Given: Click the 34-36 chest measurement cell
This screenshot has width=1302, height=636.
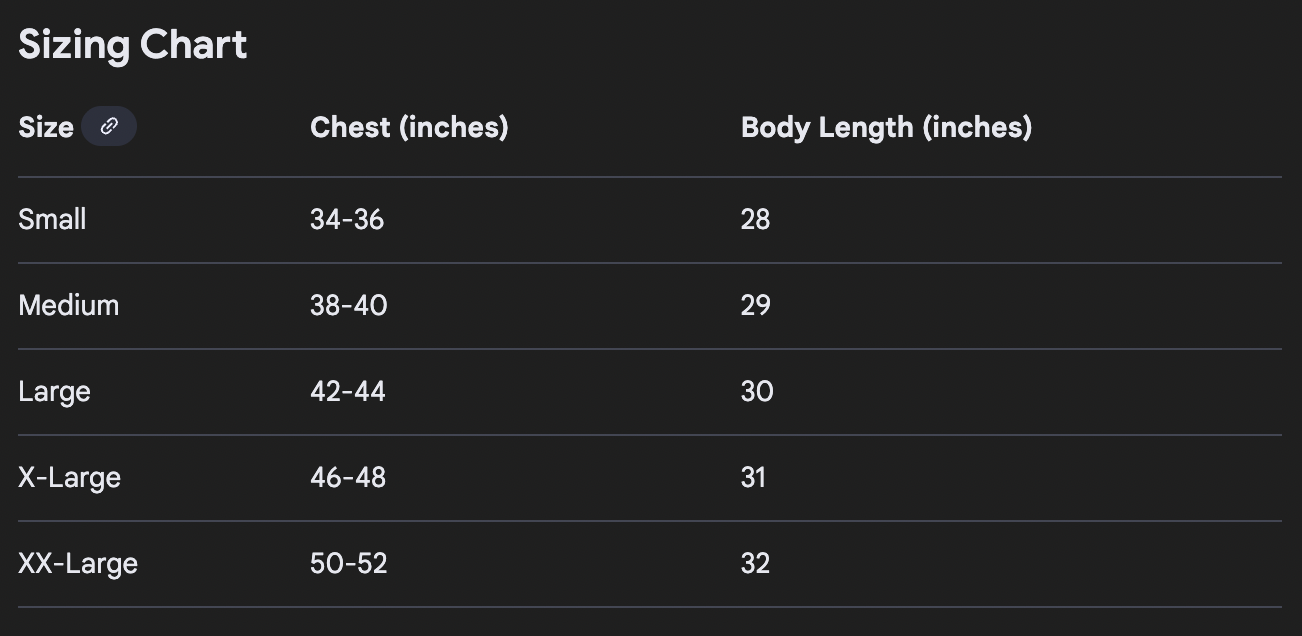Looking at the screenshot, I should point(347,219).
